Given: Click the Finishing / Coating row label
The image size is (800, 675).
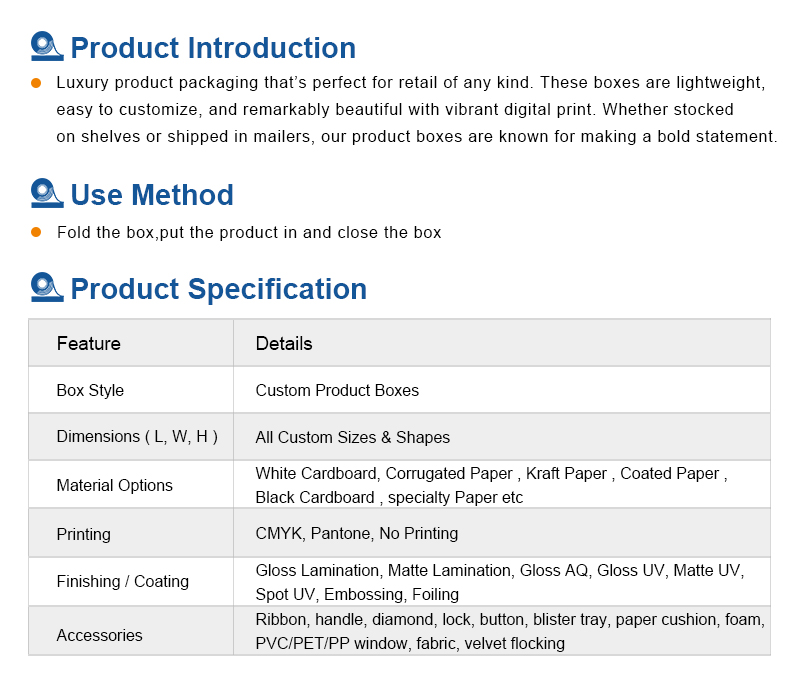Looking at the screenshot, I should [123, 581].
